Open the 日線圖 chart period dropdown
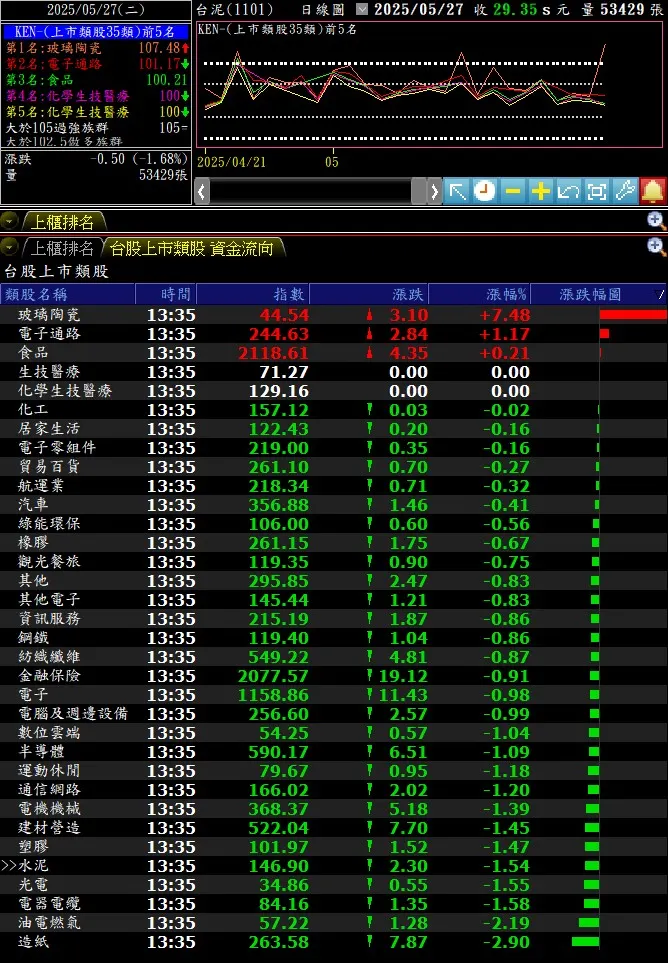Image resolution: width=668 pixels, height=963 pixels. click(363, 9)
